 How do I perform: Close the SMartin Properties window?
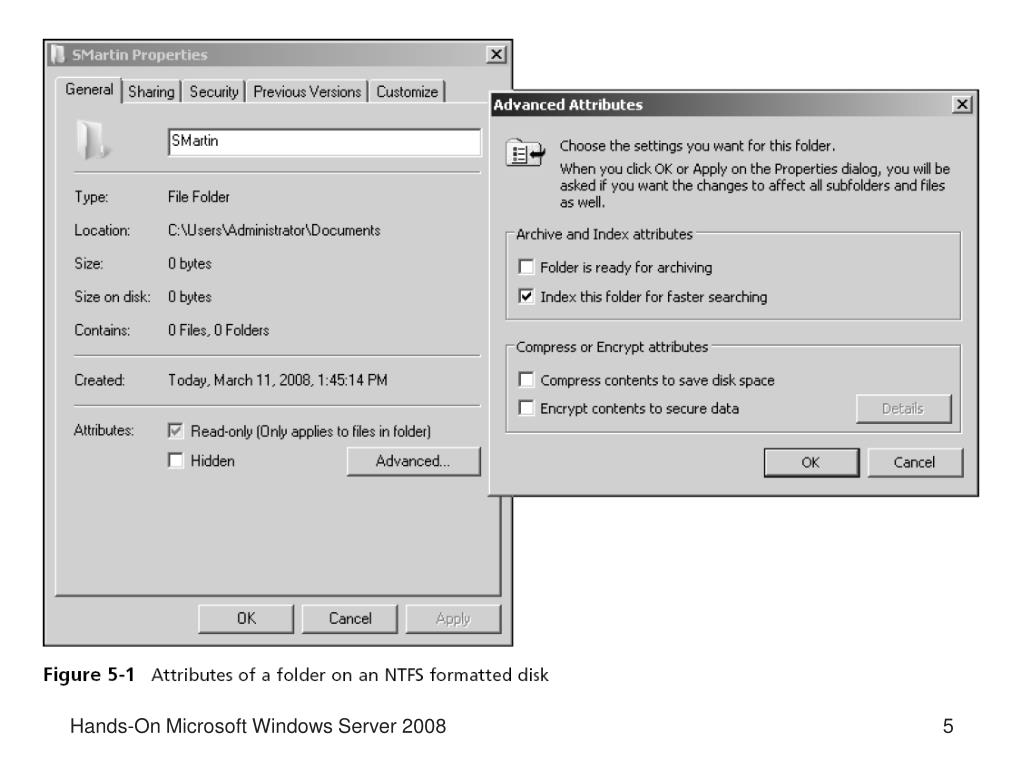pyautogui.click(x=496, y=54)
